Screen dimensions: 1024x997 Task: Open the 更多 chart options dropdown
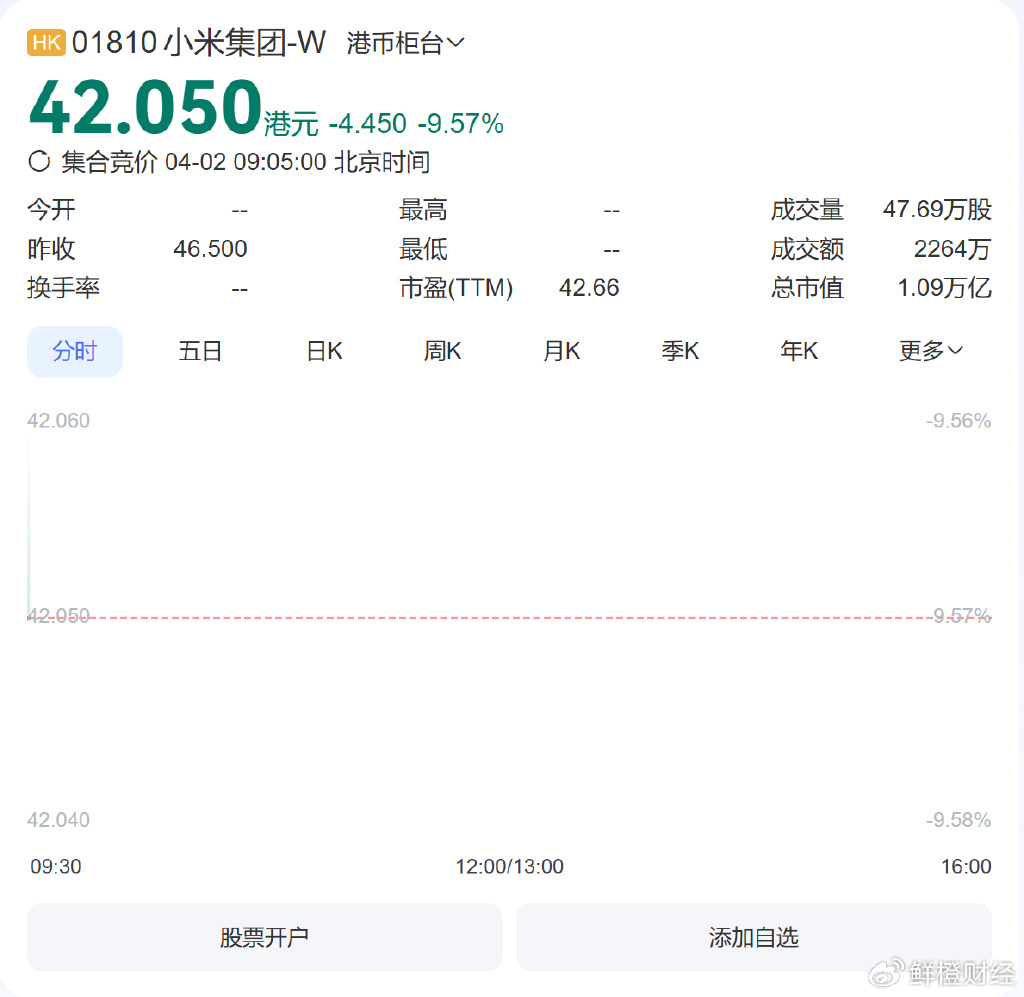pyautogui.click(x=930, y=351)
